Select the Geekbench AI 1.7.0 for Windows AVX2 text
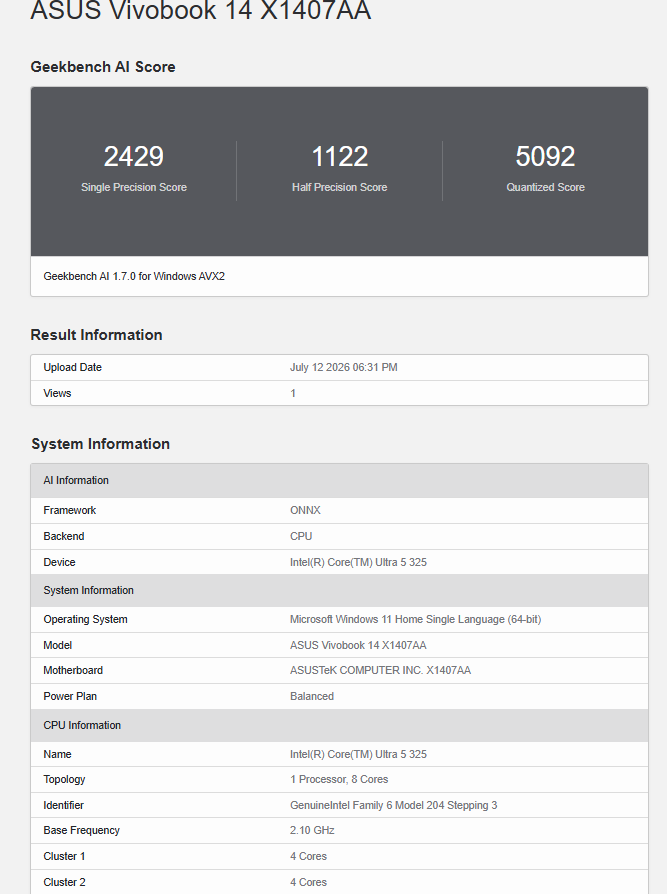Image resolution: width=667 pixels, height=894 pixels. pyautogui.click(x=134, y=276)
